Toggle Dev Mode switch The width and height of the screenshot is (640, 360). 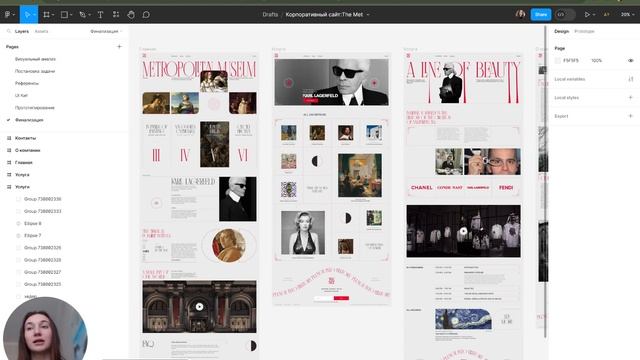pyautogui.click(x=565, y=14)
